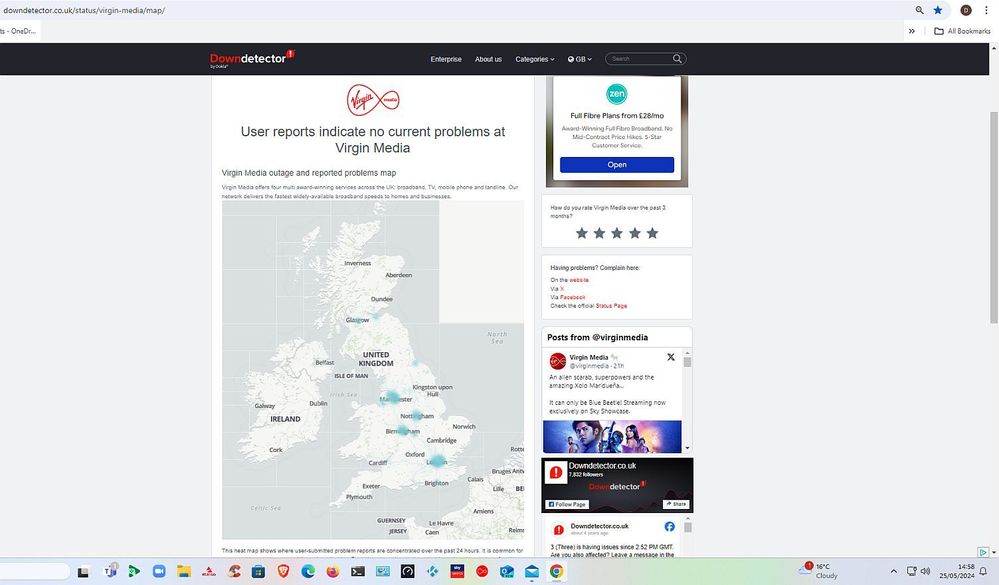Open Brave browser from taskbar
This screenshot has width=999, height=585.
pos(284,572)
